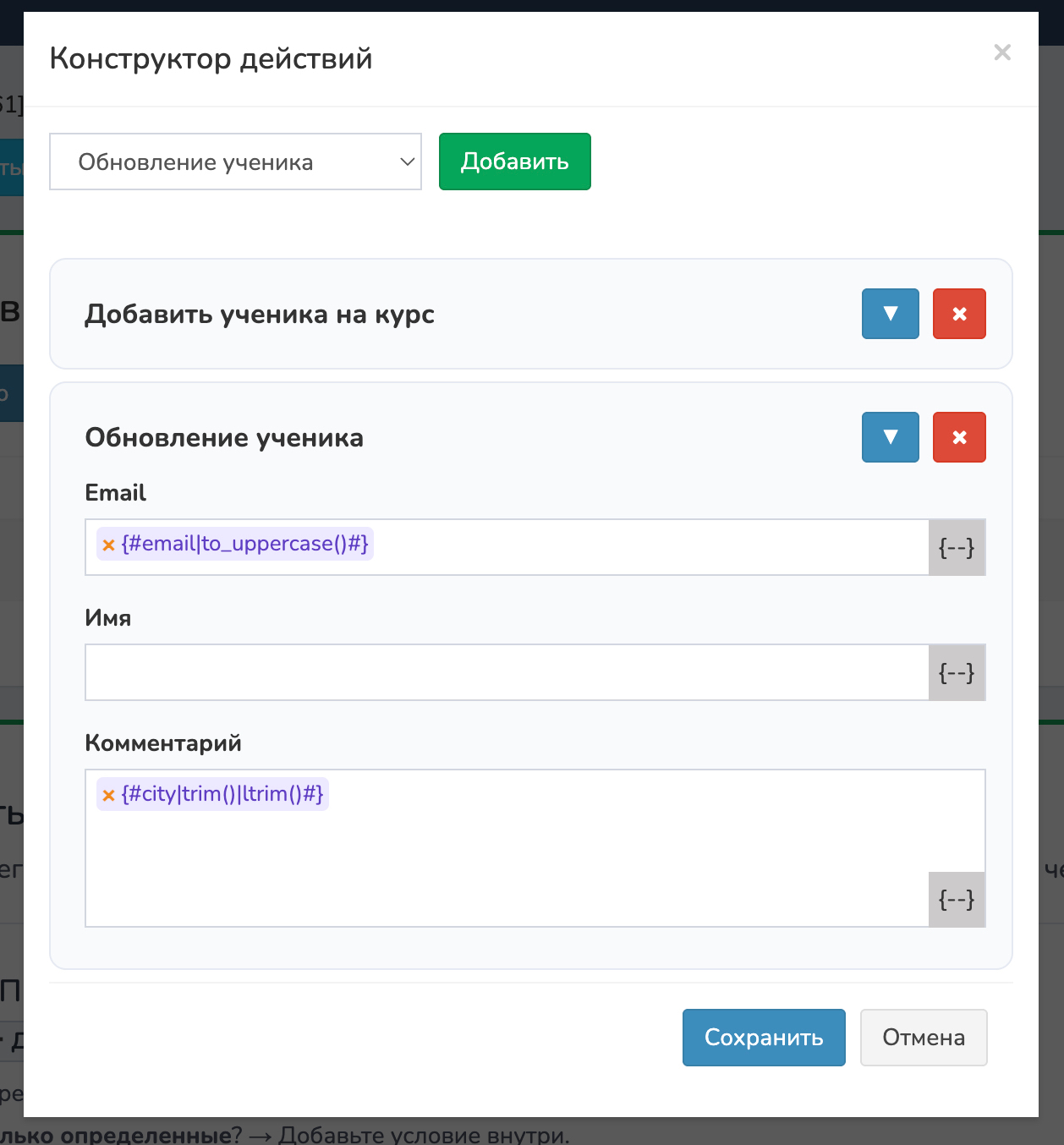The width and height of the screenshot is (1064, 1145).
Task: Close the Конструктор действий dialog
Action: (x=1002, y=52)
